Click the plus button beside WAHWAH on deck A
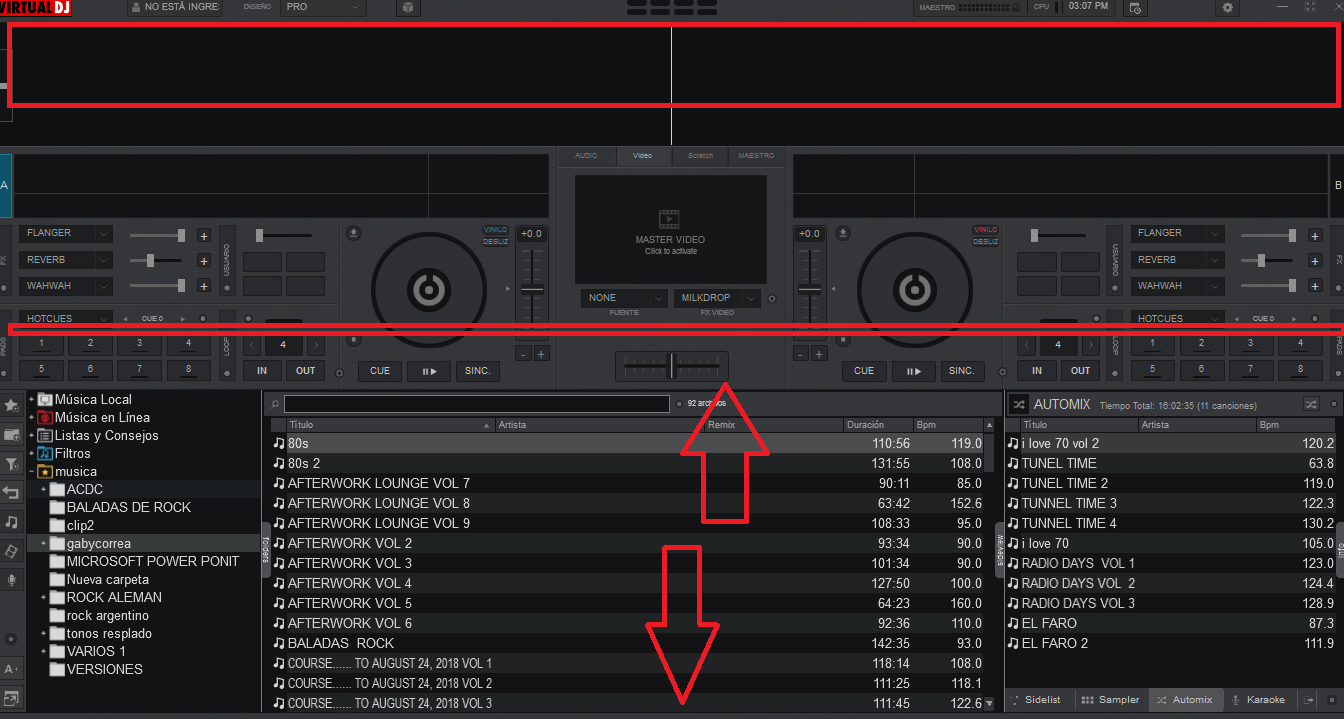 [204, 286]
